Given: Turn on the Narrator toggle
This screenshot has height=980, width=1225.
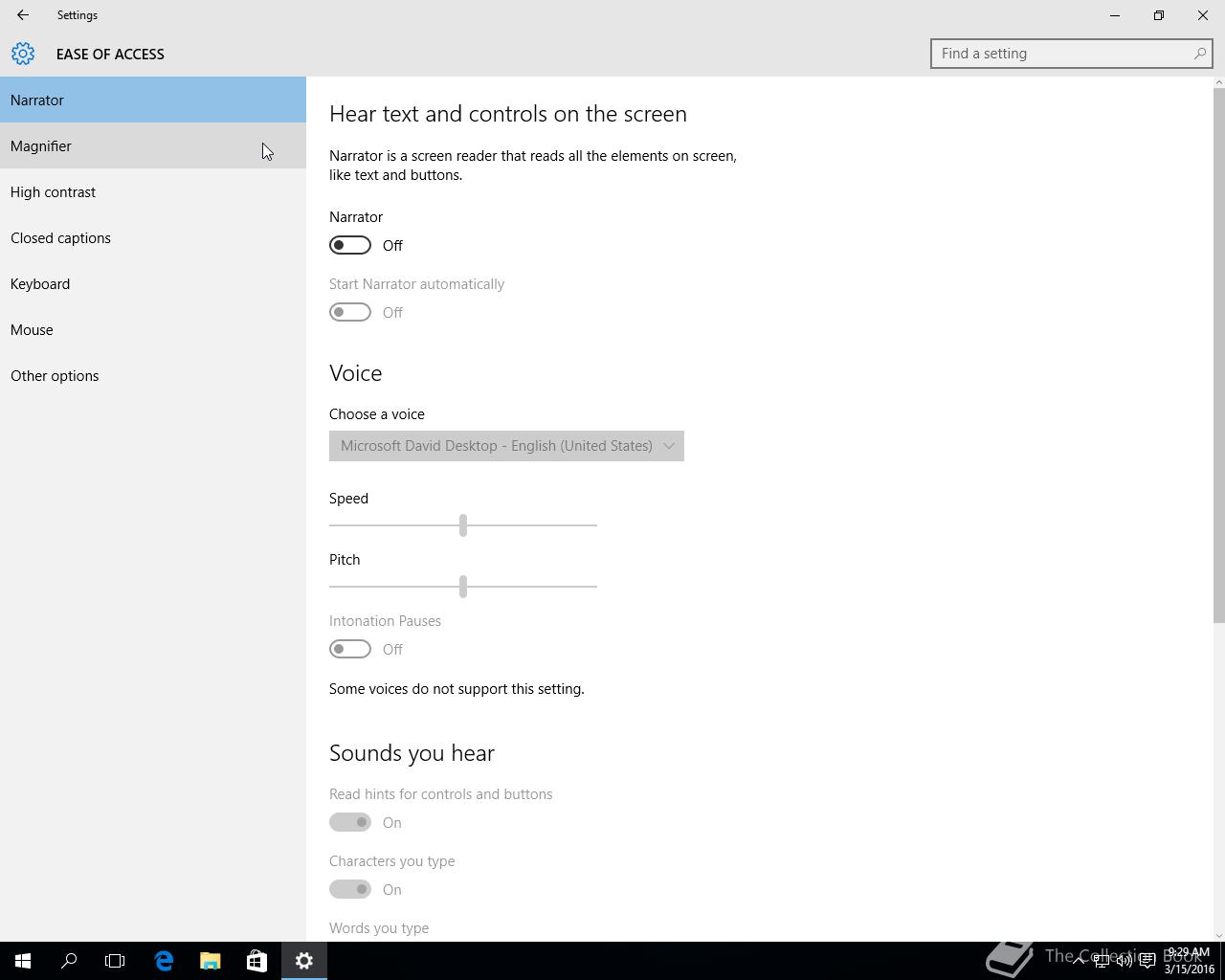Looking at the screenshot, I should click(350, 245).
